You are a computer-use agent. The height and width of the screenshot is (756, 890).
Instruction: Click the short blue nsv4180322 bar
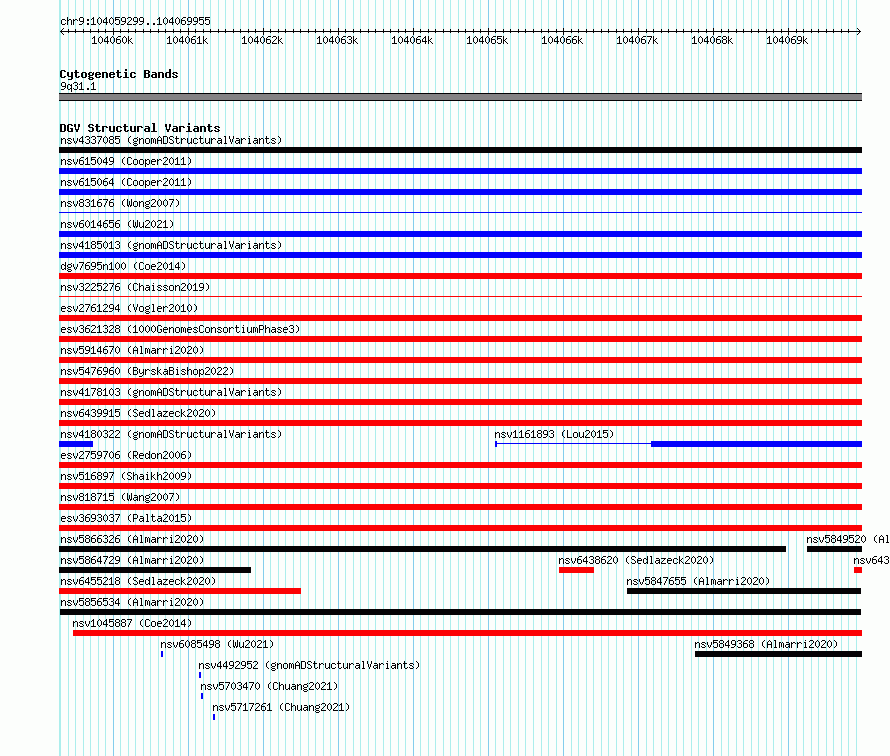(x=76, y=444)
